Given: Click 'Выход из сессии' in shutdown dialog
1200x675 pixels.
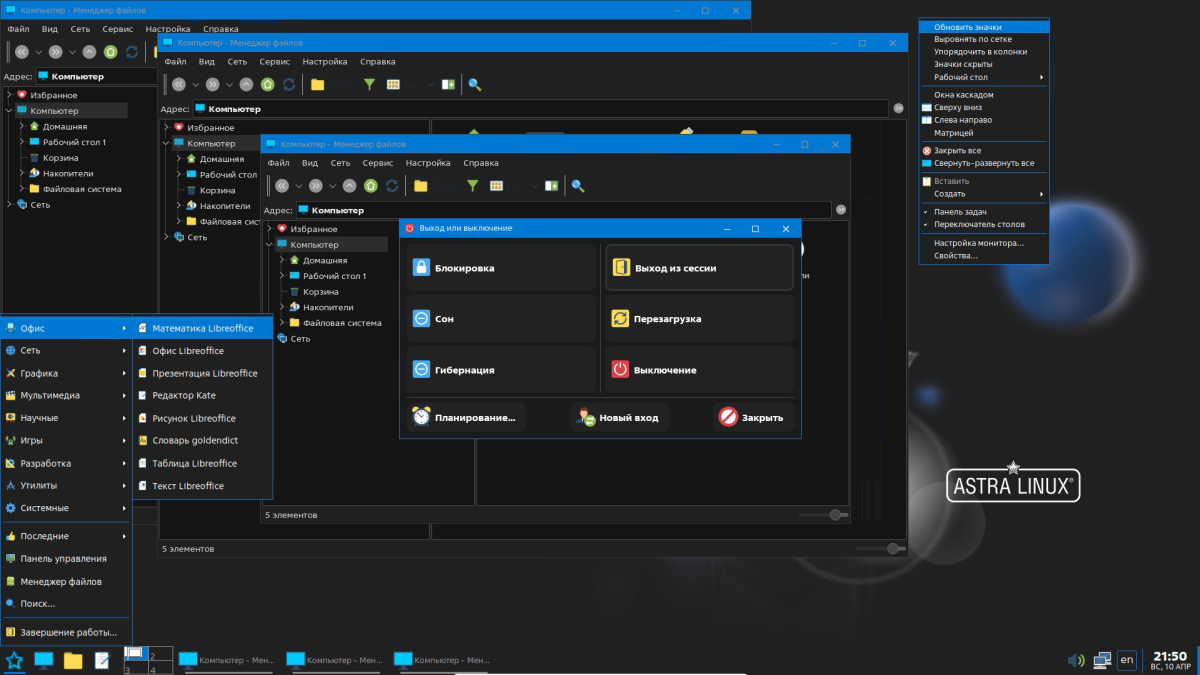Looking at the screenshot, I should (699, 268).
